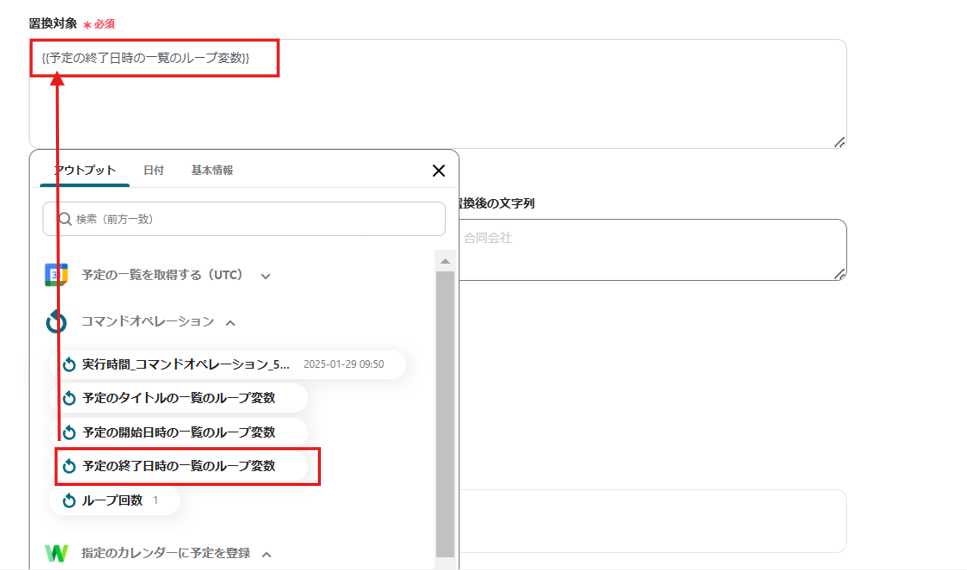Screen dimensions: 967x570
Task: Focus the 置換対象 text area
Action: pos(437,94)
